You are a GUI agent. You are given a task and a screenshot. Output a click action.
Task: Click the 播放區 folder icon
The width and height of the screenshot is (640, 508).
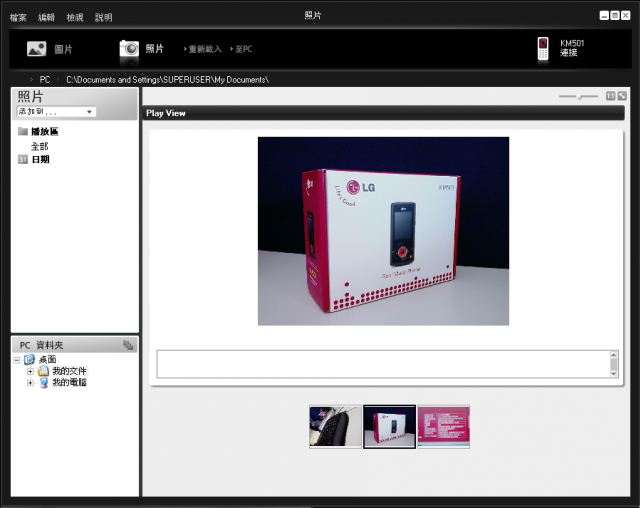23,131
